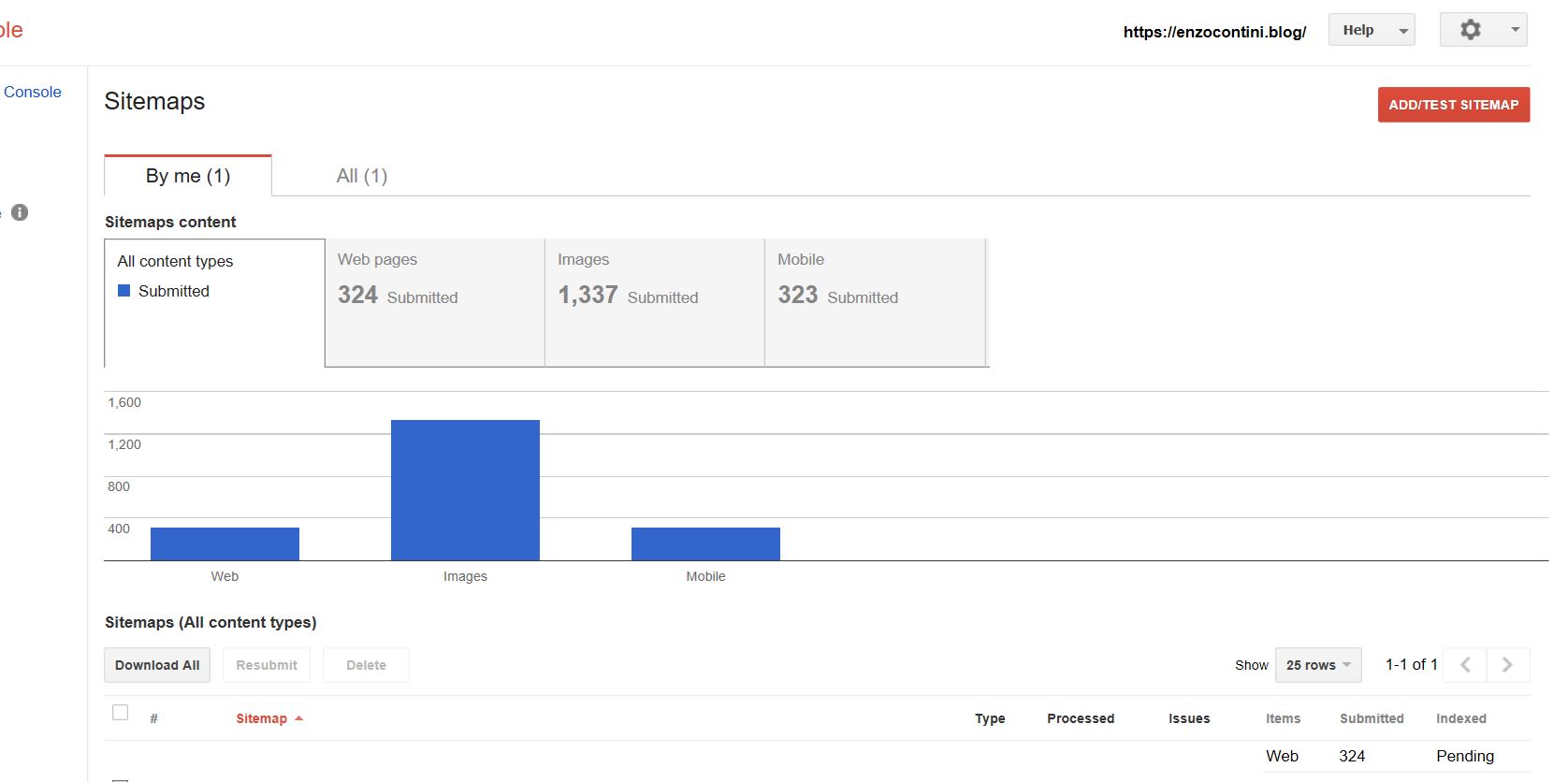Switch to the By me (1) tab
1568x782 pixels.
pos(188,176)
